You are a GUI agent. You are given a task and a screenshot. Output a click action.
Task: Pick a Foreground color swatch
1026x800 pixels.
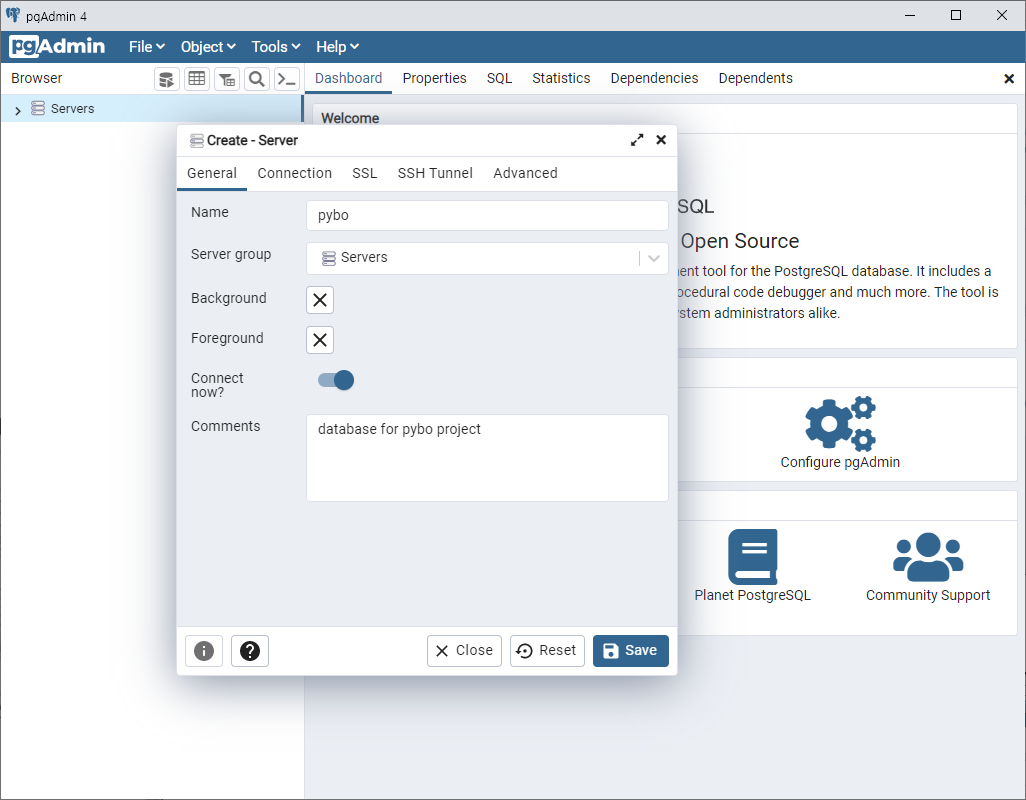tap(320, 340)
